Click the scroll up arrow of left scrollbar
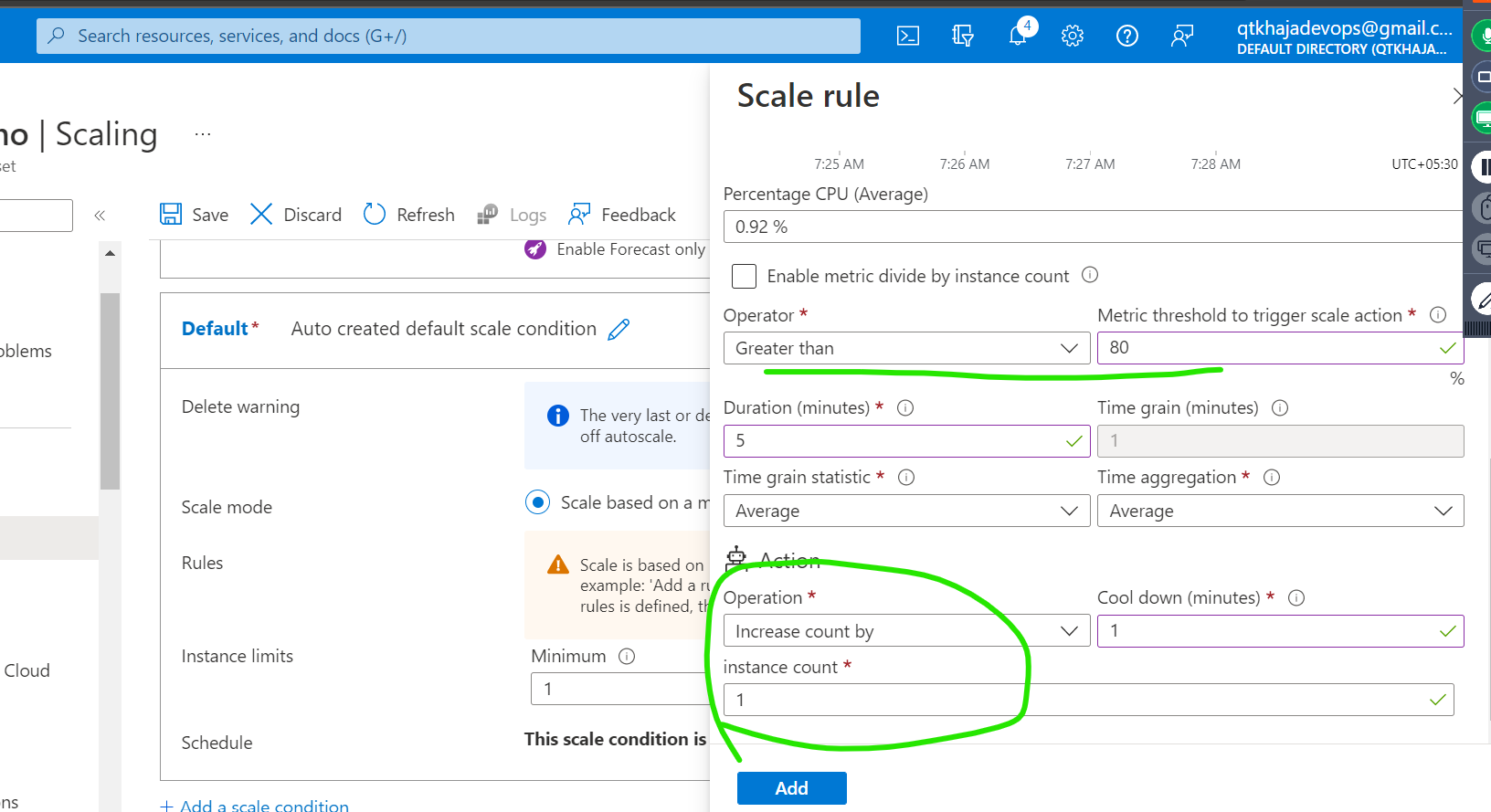This screenshot has width=1491, height=812. point(110,253)
